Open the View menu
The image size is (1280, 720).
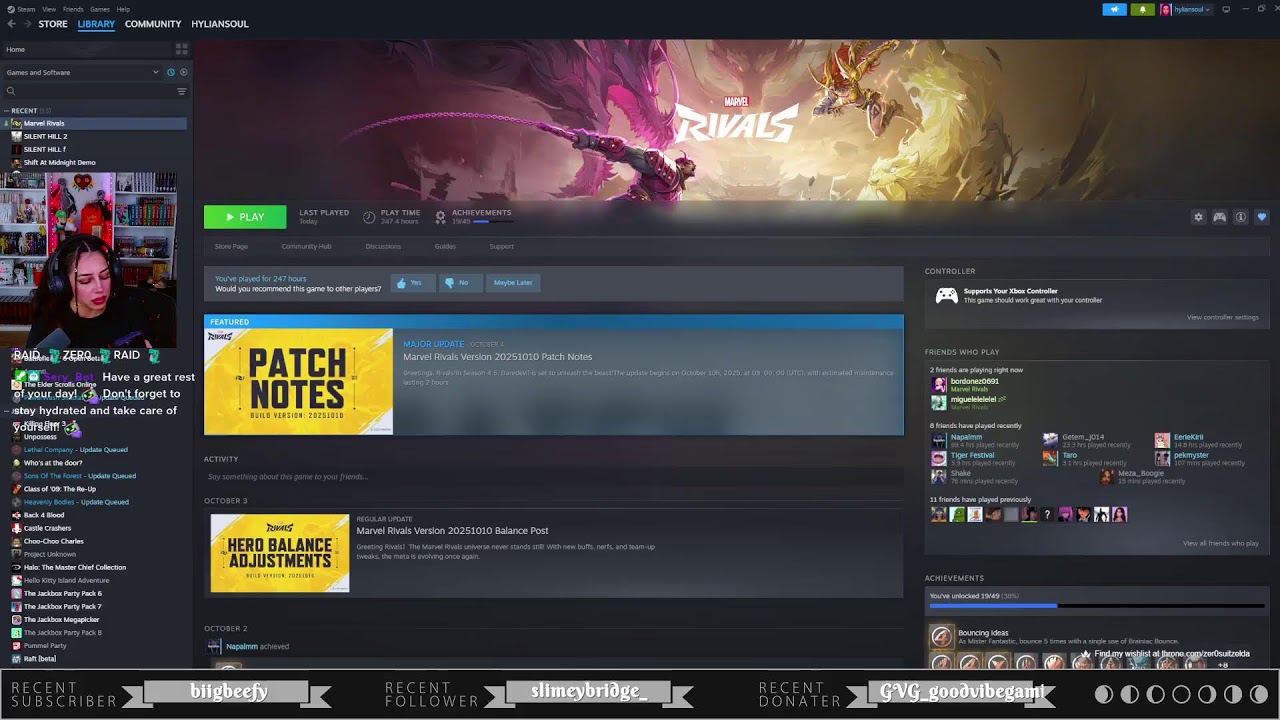click(49, 9)
